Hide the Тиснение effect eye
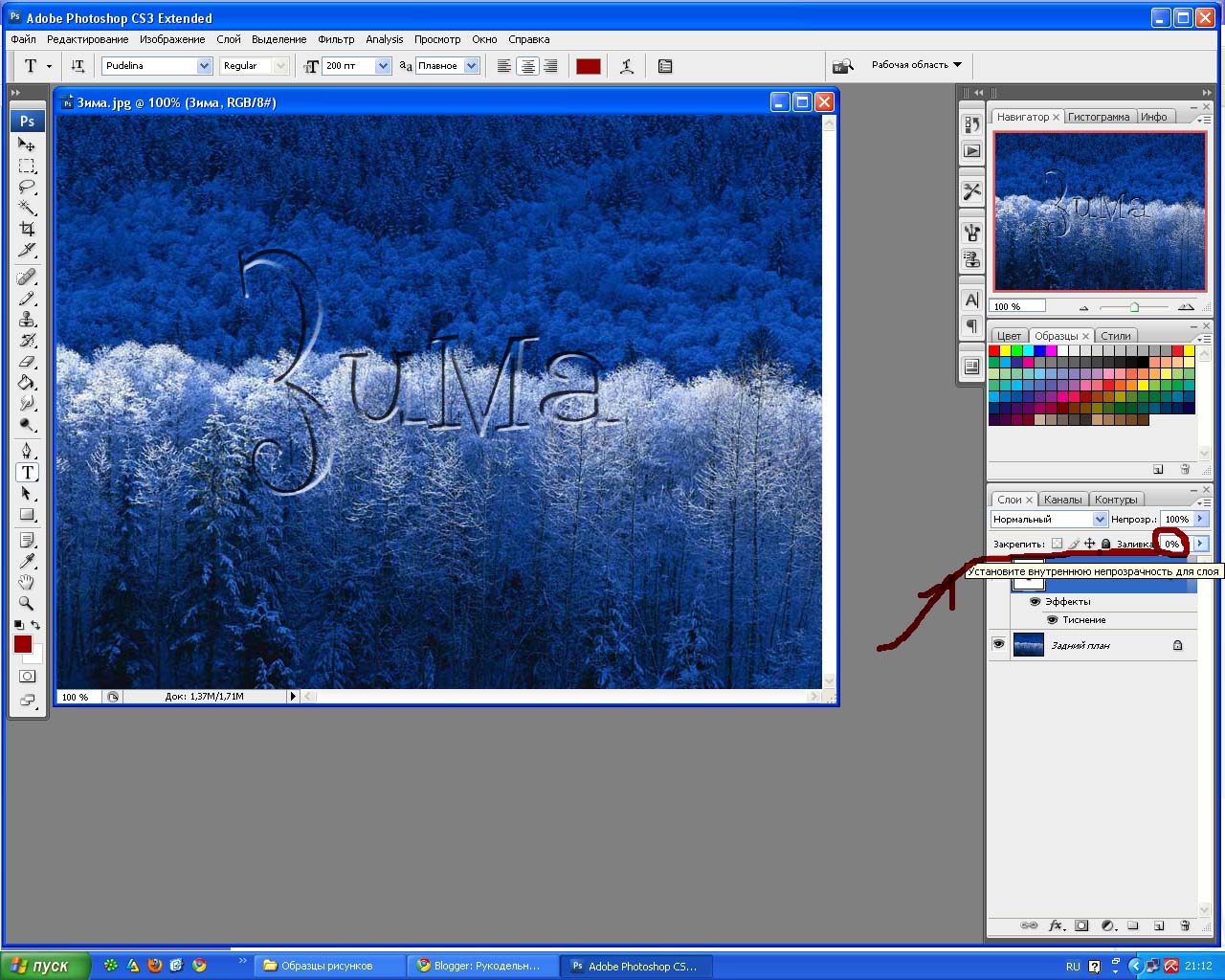1225x980 pixels. click(x=1052, y=620)
